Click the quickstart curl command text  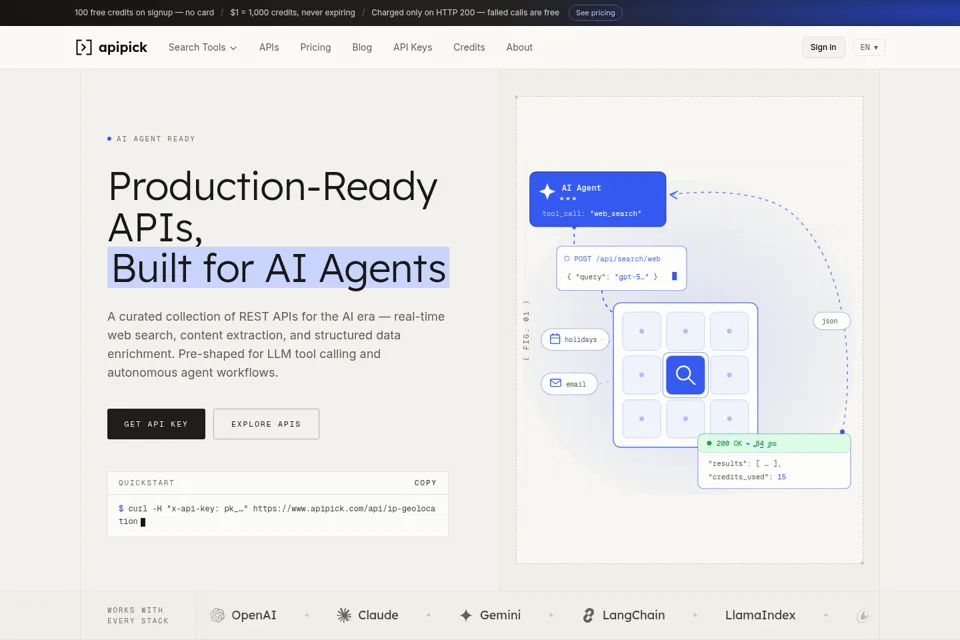[x=277, y=514]
